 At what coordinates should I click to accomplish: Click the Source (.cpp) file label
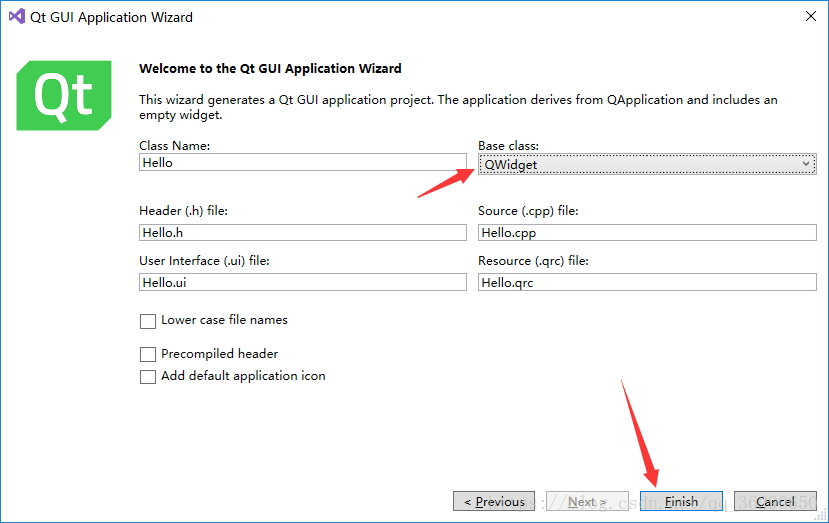[528, 210]
